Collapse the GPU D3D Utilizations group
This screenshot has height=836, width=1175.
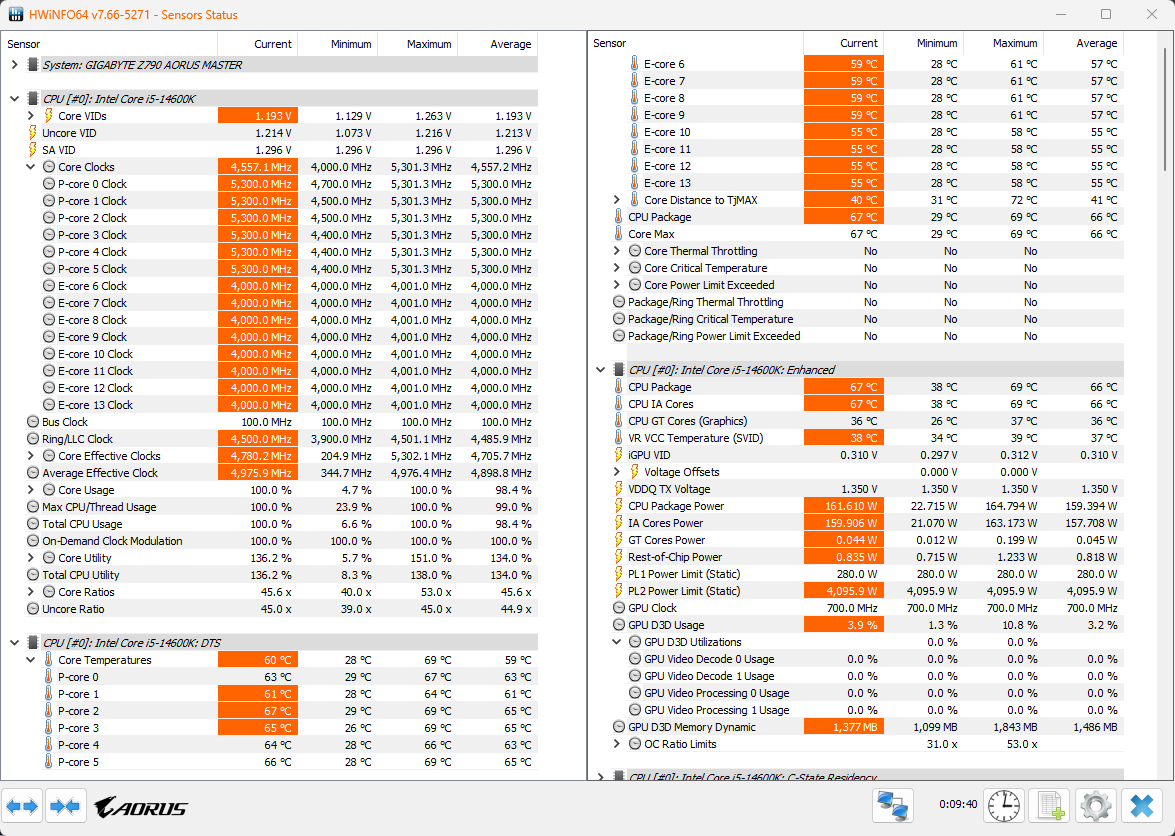[x=617, y=642]
